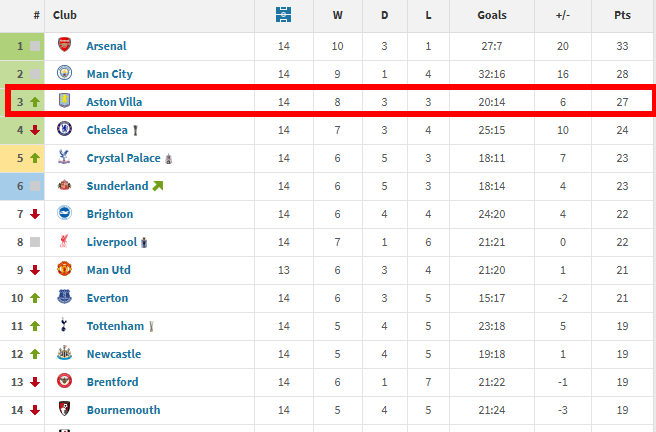This screenshot has height=432, width=656.
Task: Click the matches played pitch icon header
Action: click(x=283, y=15)
